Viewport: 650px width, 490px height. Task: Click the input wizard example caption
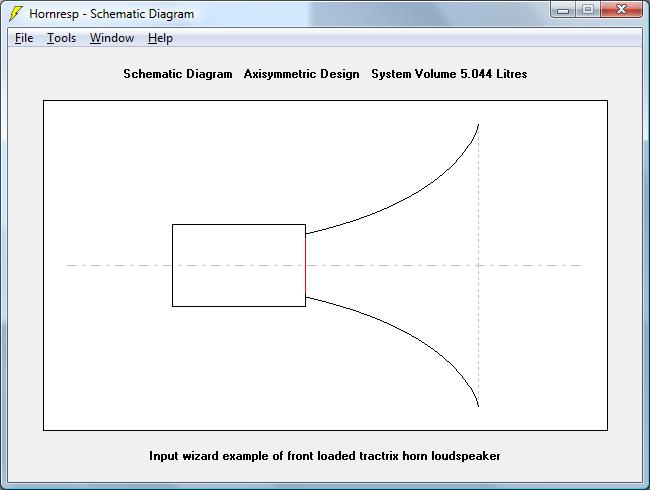[325, 456]
